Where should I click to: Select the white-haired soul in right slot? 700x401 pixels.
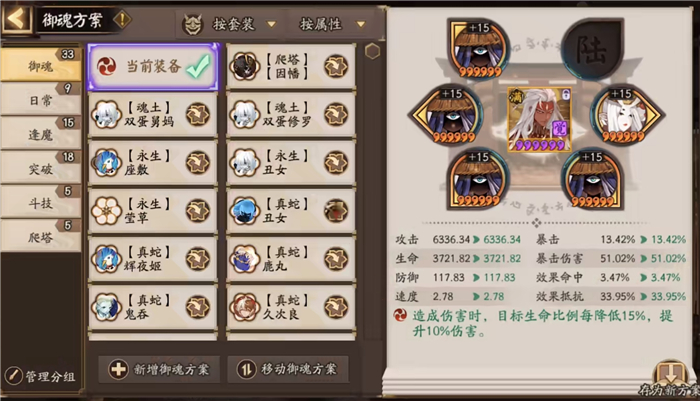(626, 113)
